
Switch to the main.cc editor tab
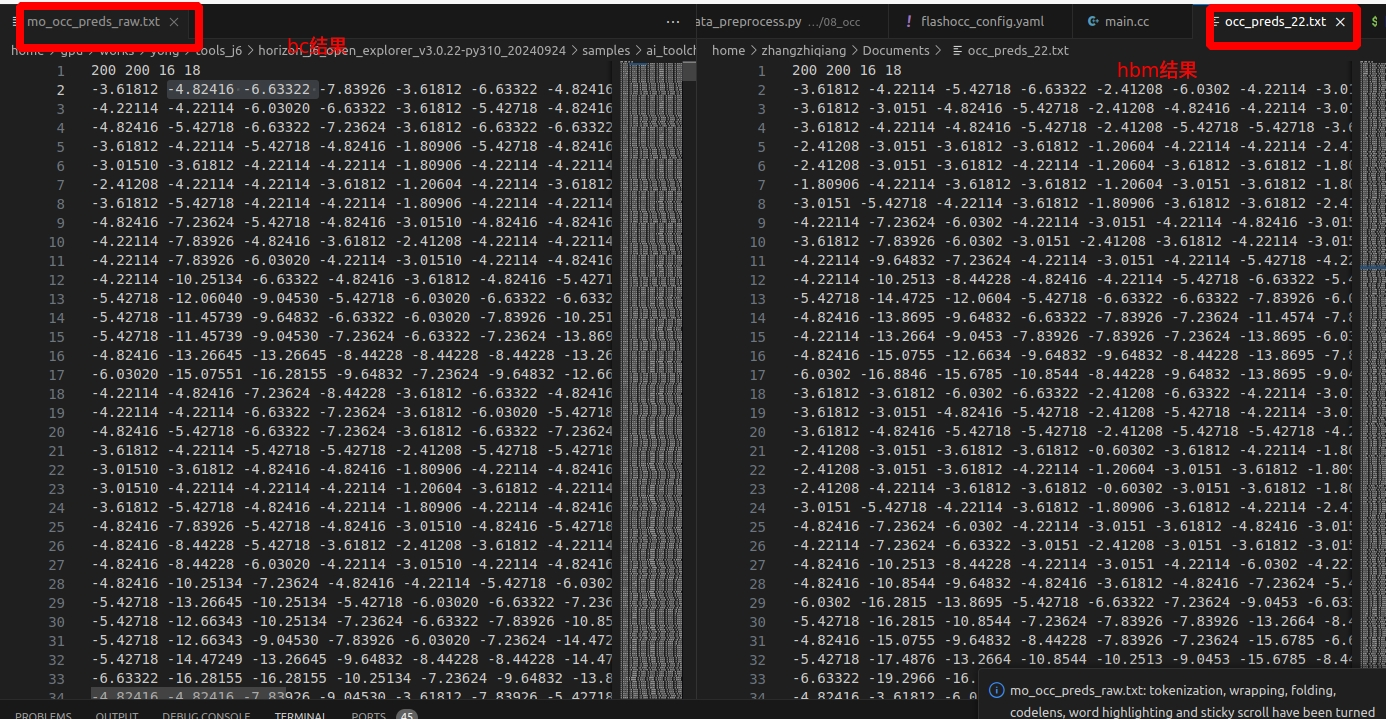click(1126, 22)
